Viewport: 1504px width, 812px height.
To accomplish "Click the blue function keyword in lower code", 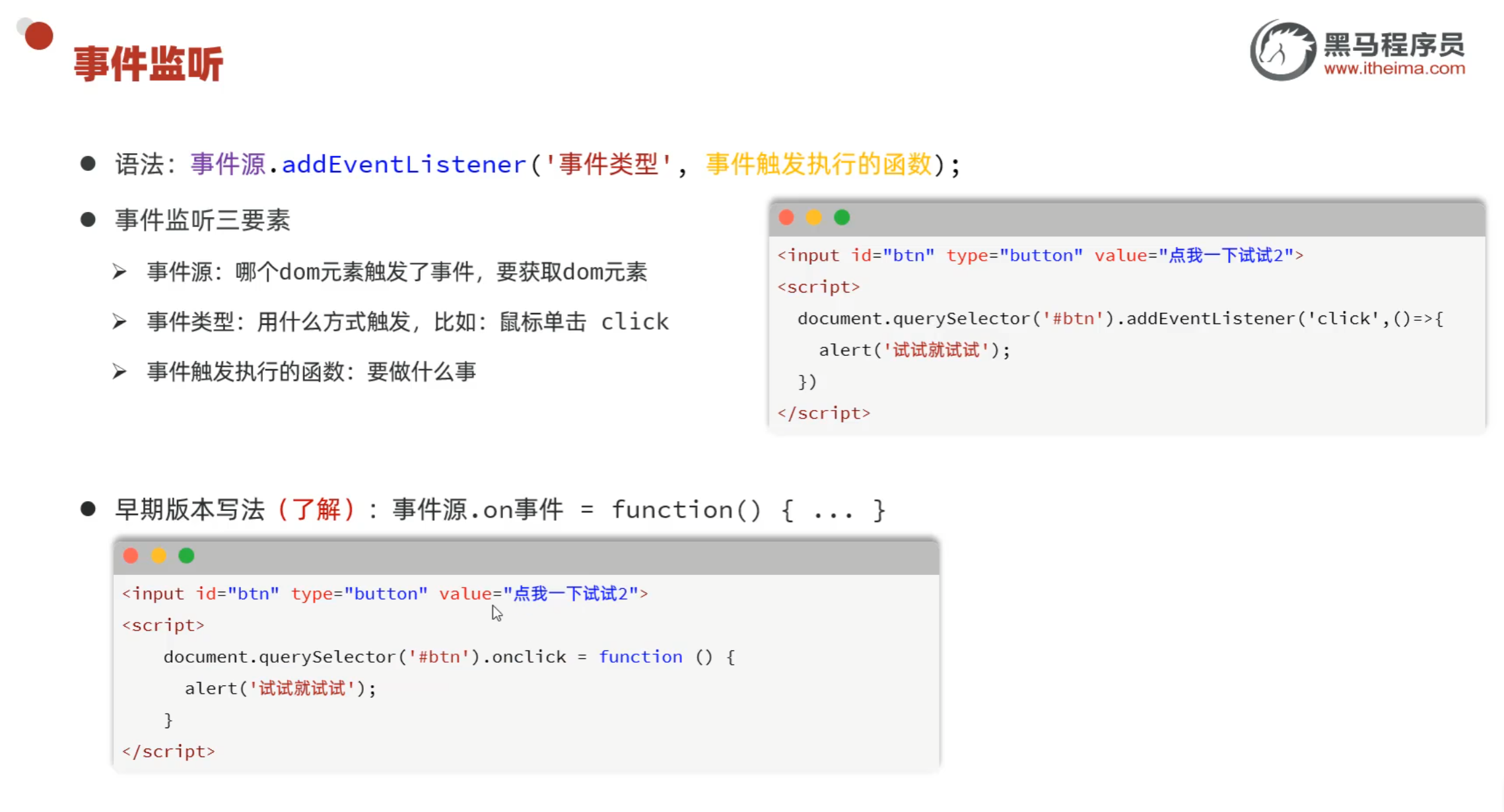I will [640, 657].
